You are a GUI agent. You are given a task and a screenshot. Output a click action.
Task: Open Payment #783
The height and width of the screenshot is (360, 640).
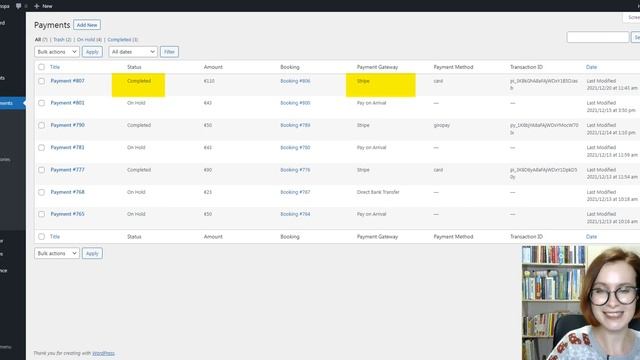coord(67,147)
